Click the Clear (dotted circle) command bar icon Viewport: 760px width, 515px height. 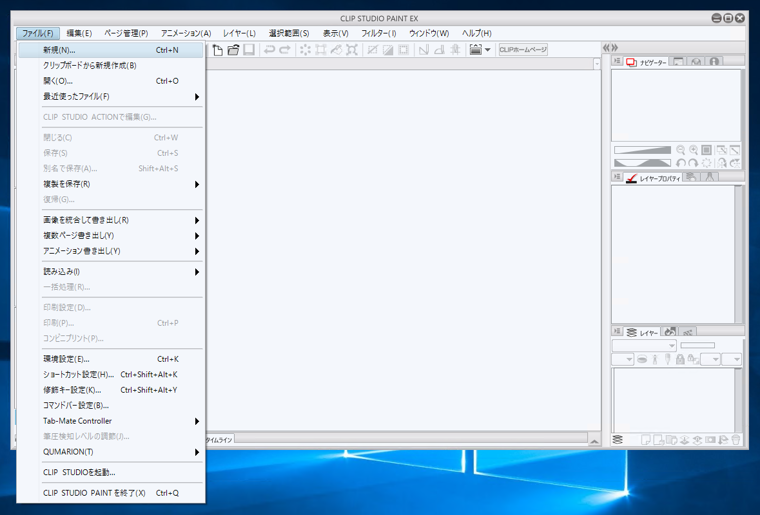pos(305,49)
